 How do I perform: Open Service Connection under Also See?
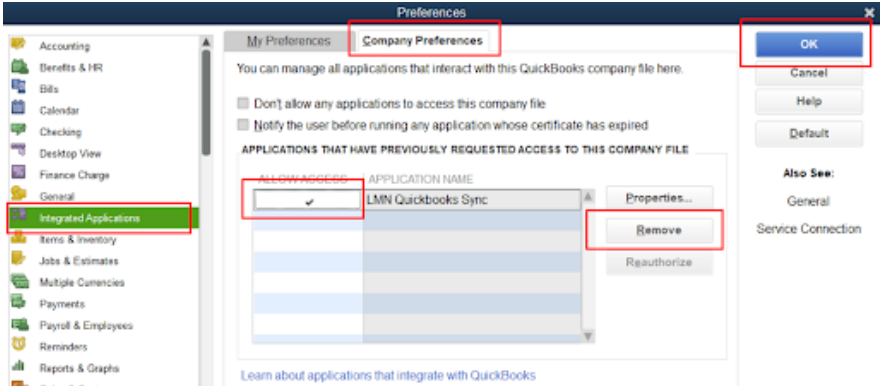pos(808,229)
